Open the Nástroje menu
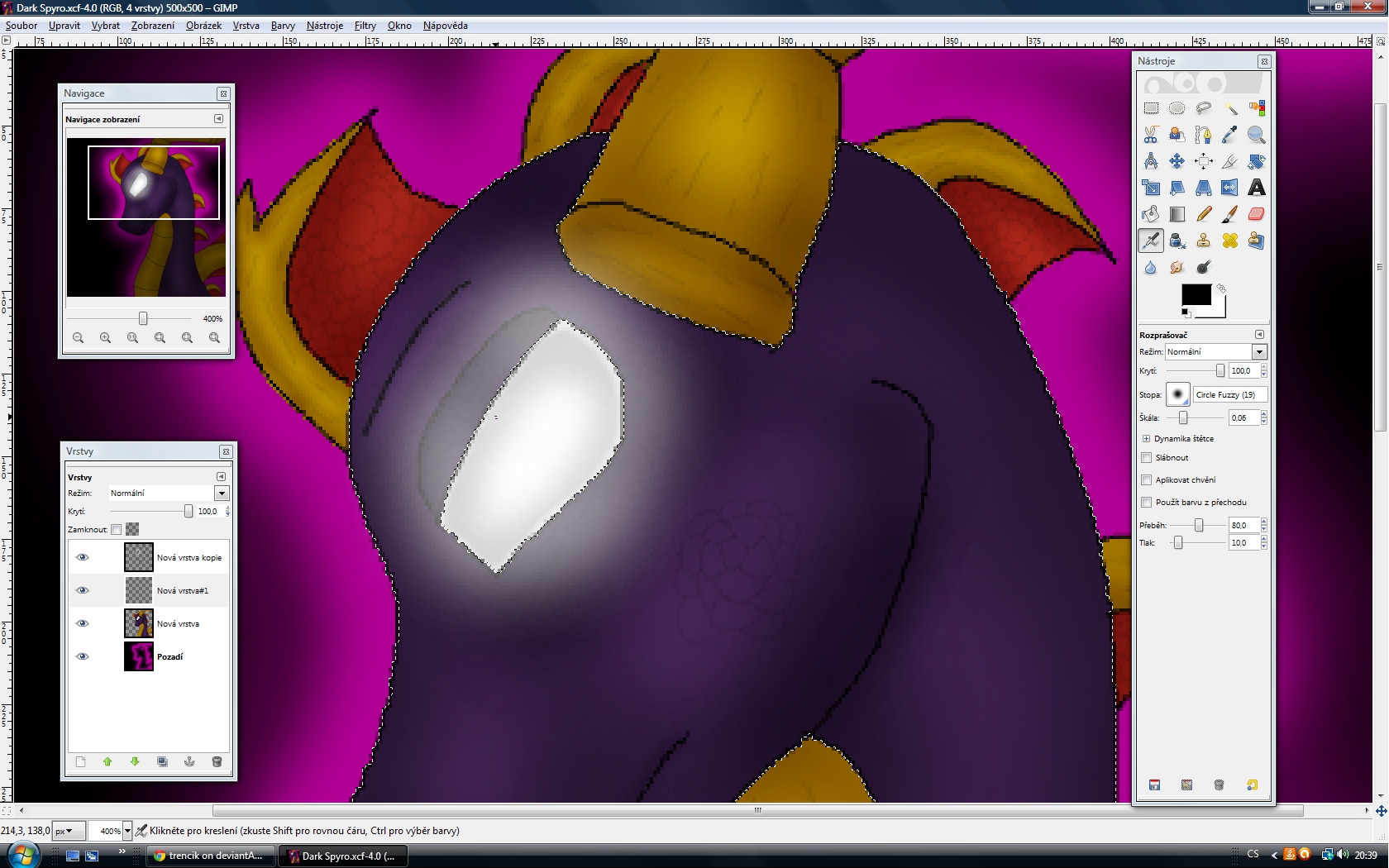 tap(325, 26)
